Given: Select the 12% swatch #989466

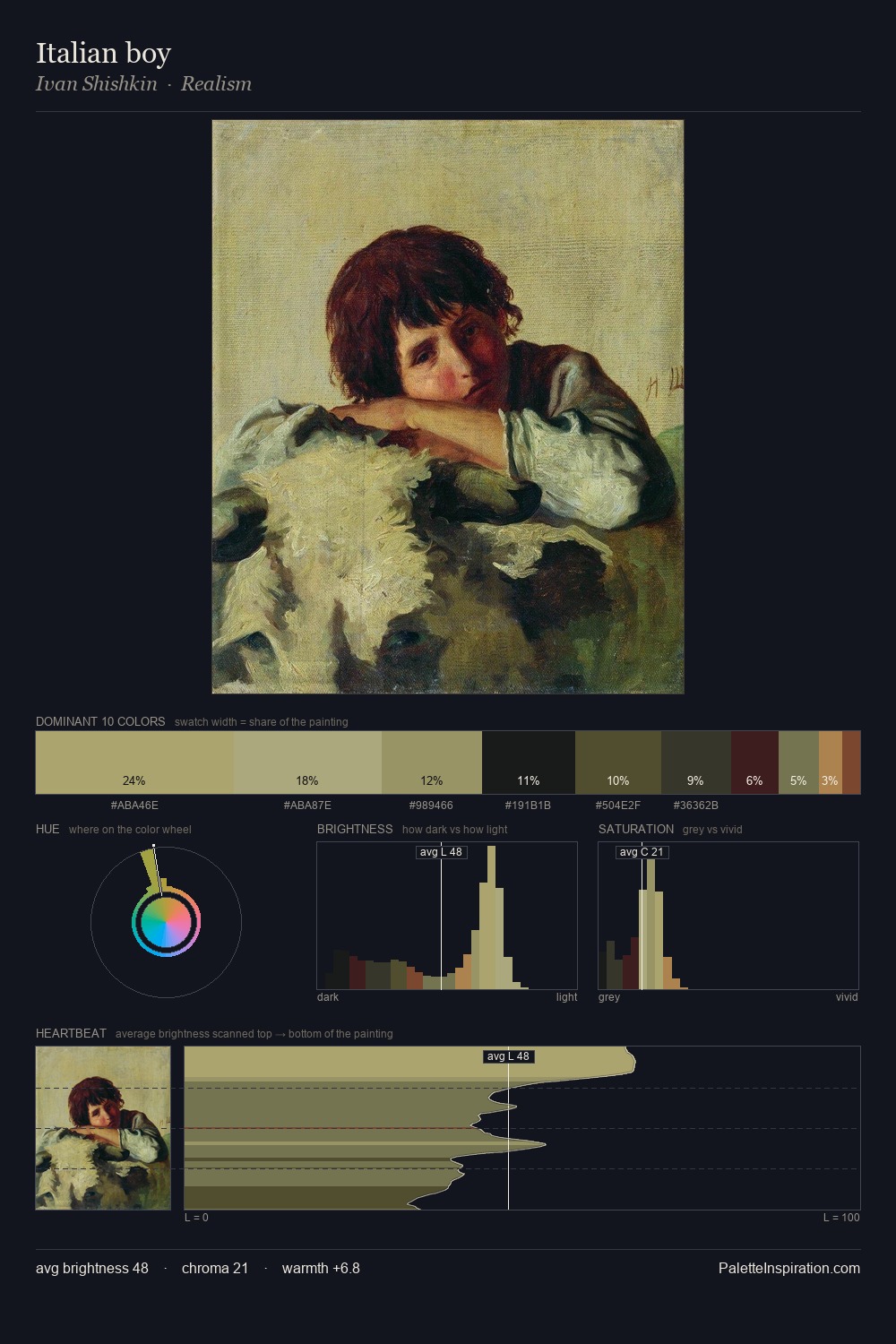Looking at the screenshot, I should click(x=432, y=762).
